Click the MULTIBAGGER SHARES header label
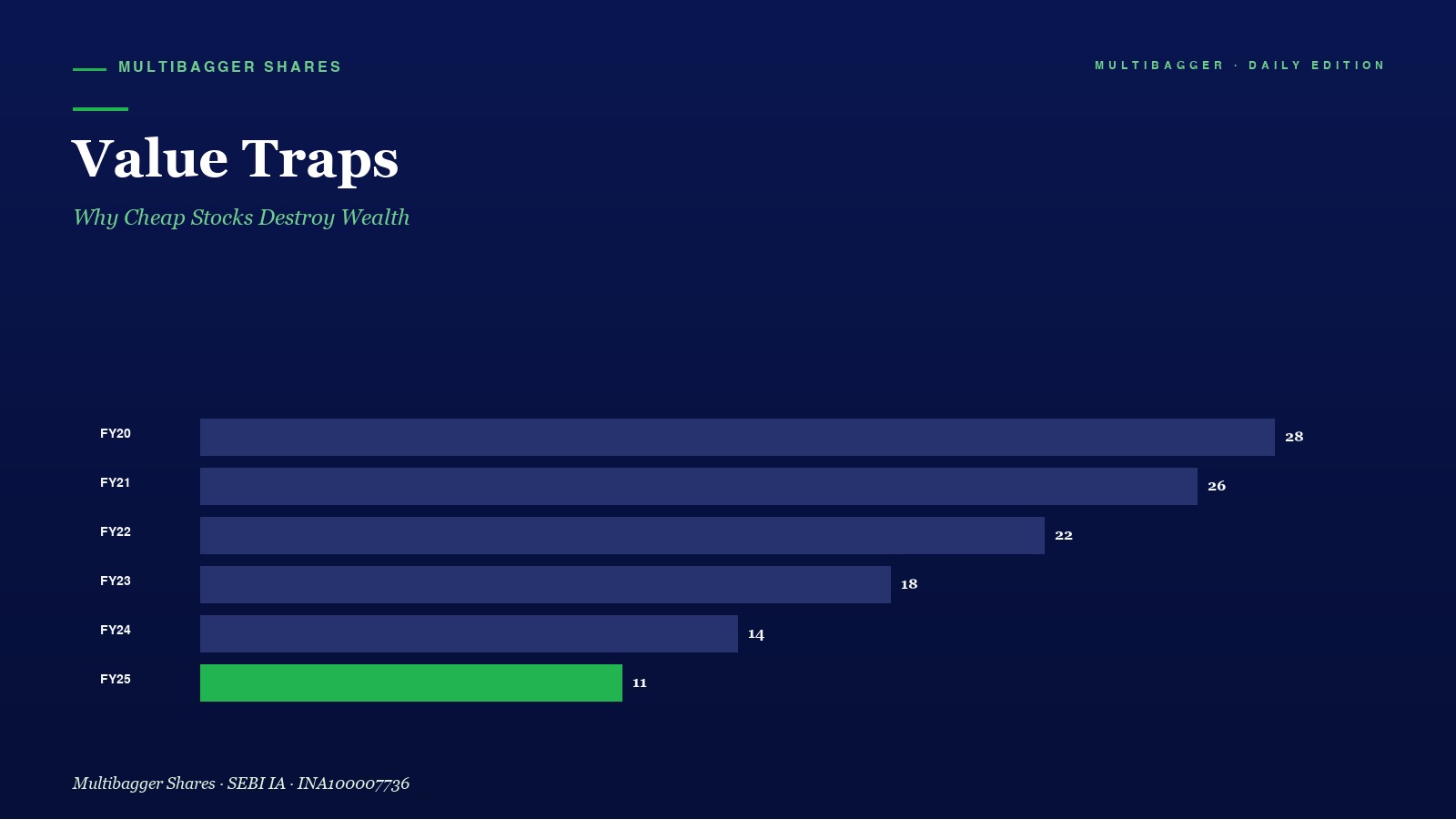The height and width of the screenshot is (819, 1456). [230, 67]
